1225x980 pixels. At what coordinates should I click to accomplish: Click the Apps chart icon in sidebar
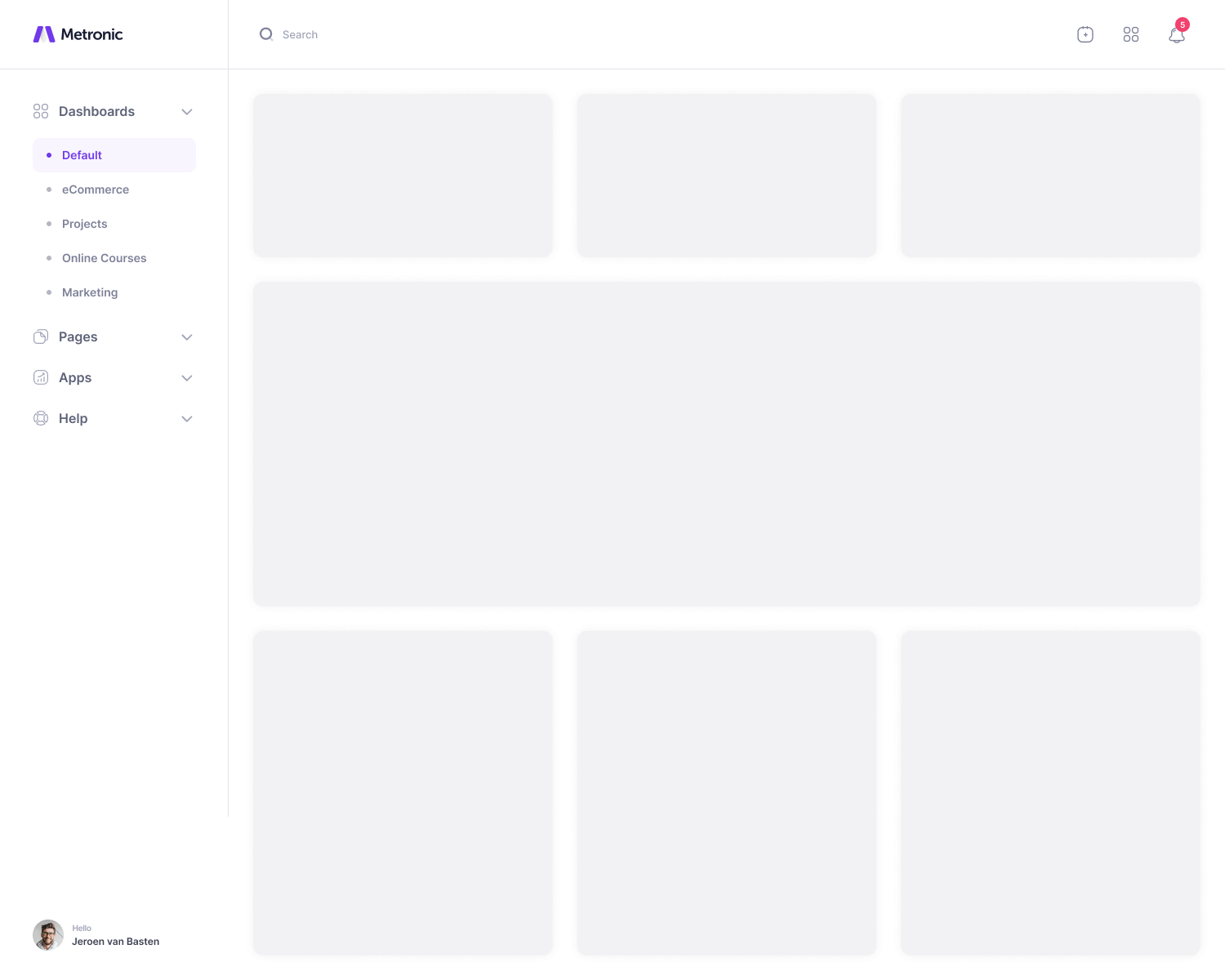[41, 377]
